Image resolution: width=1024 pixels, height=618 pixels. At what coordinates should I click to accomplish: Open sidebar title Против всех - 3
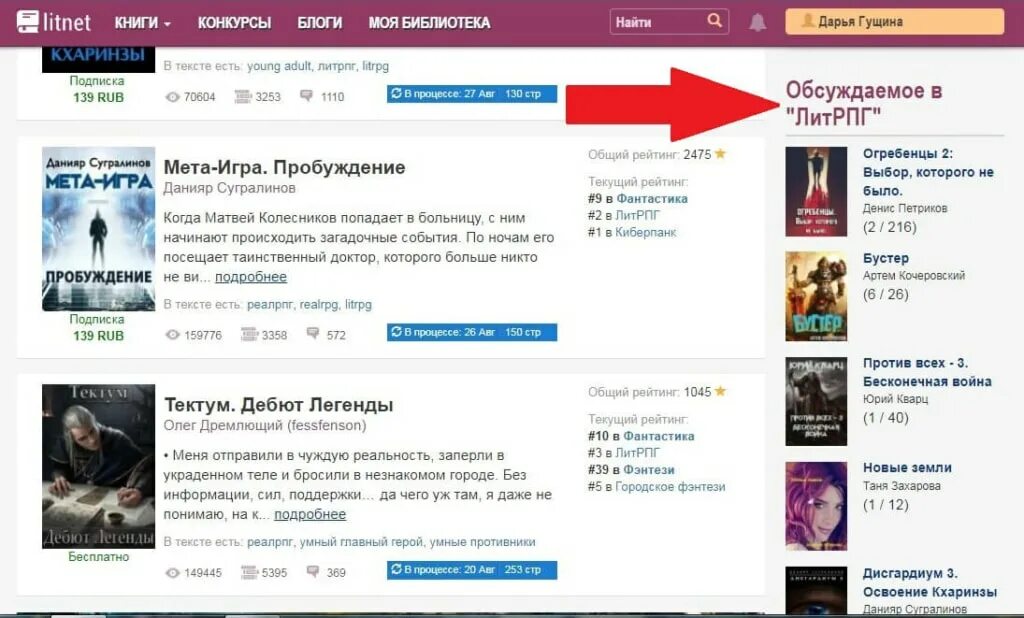coord(927,372)
